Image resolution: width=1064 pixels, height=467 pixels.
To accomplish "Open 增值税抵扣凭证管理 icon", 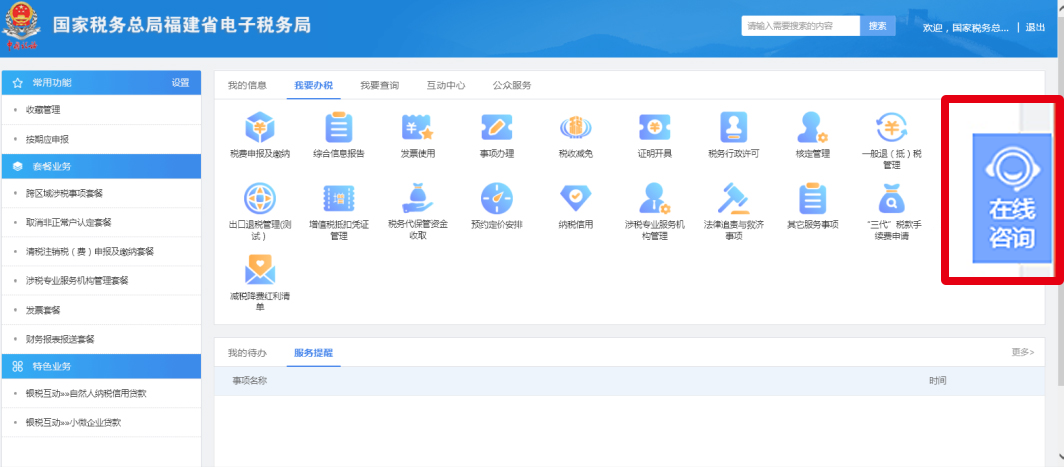I will (339, 198).
